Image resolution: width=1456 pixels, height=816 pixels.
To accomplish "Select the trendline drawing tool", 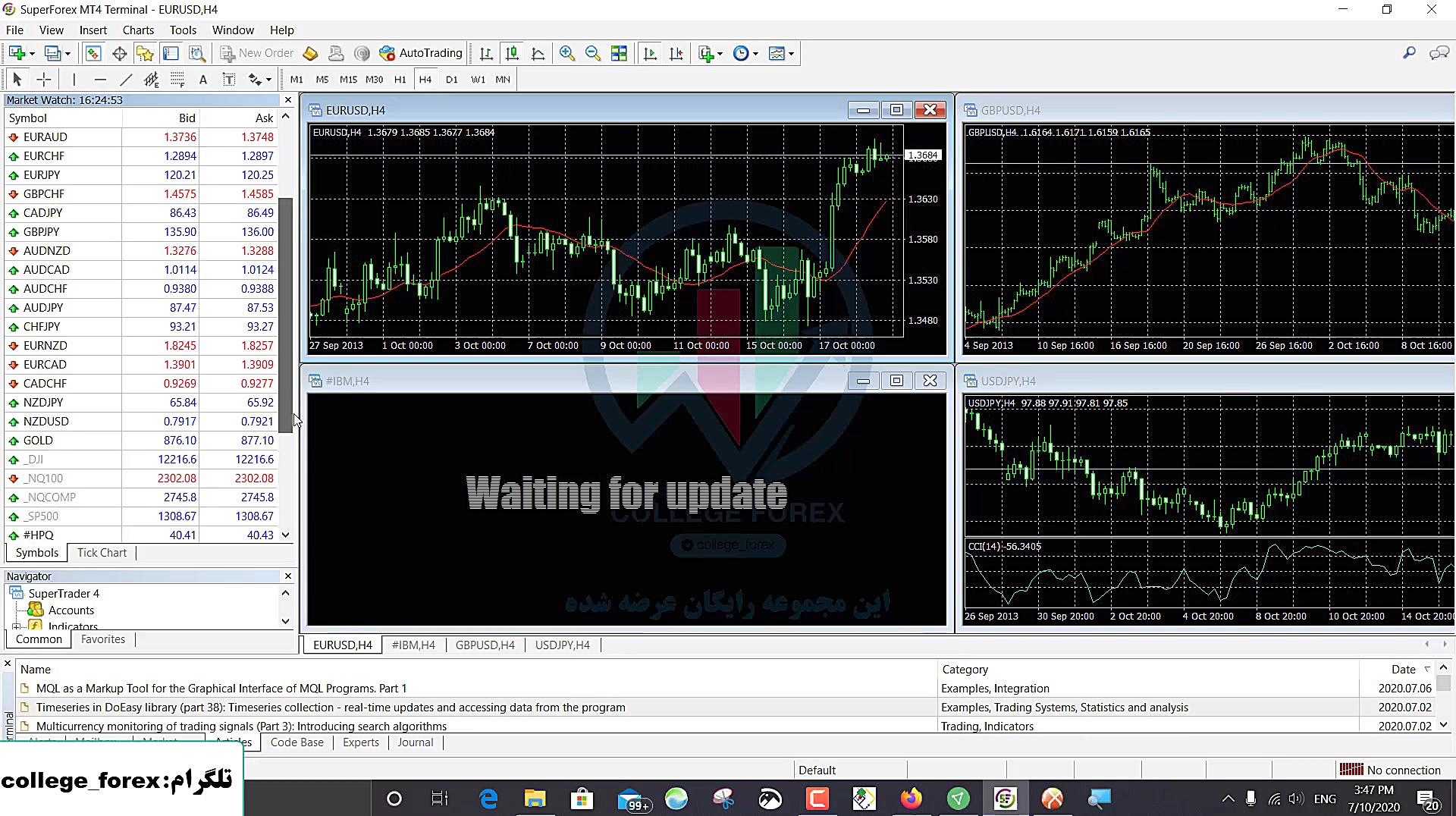I will (x=126, y=79).
